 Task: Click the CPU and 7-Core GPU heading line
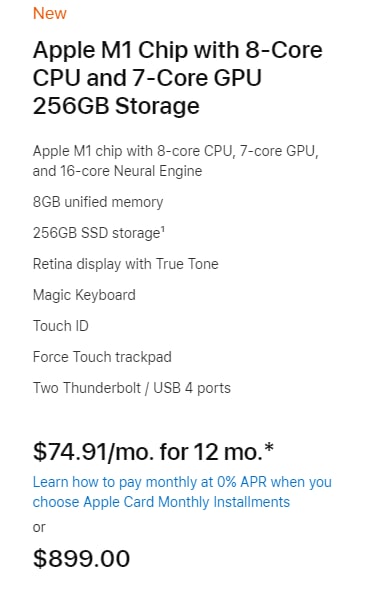tap(147, 78)
